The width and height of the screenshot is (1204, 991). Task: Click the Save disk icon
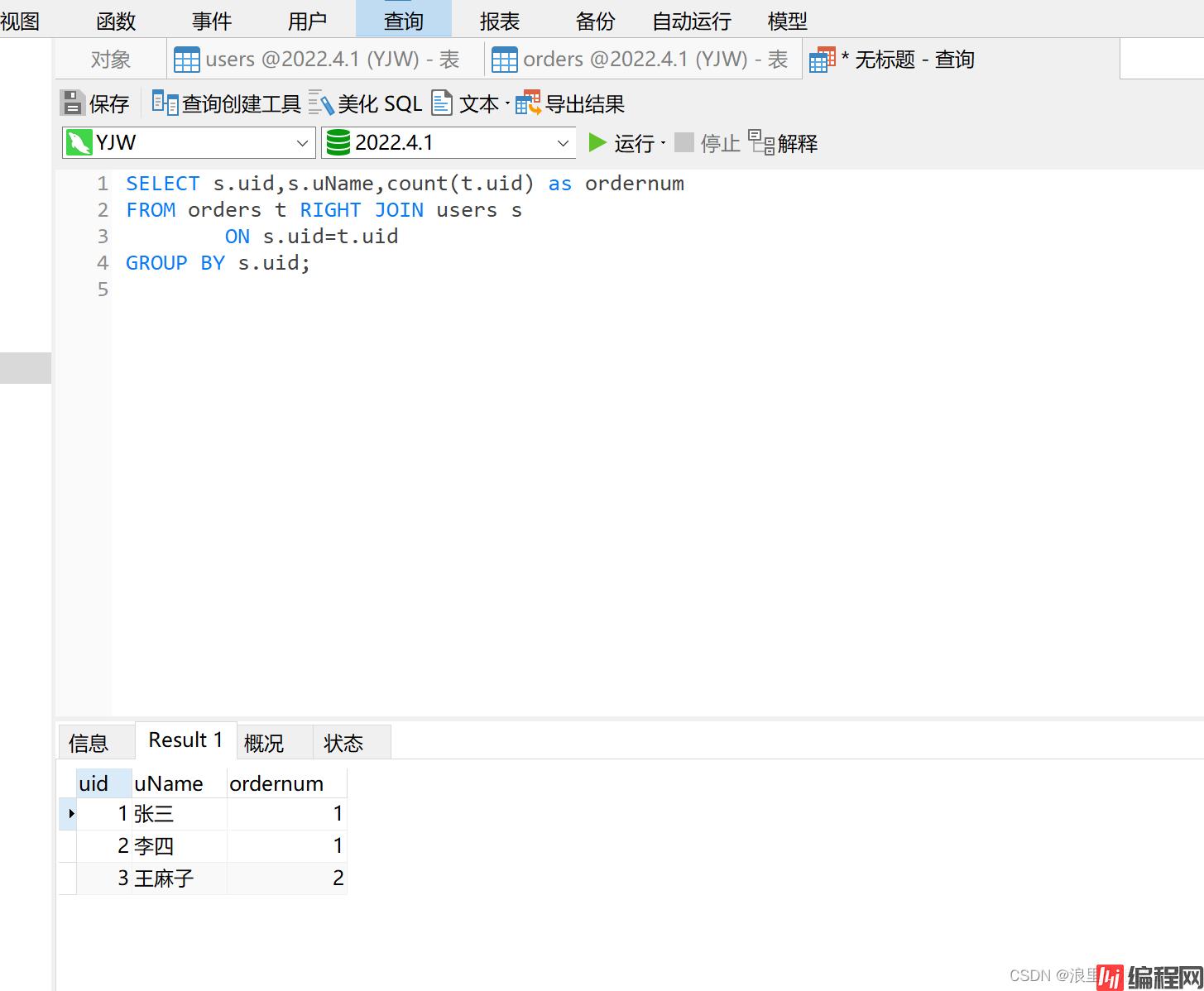[73, 103]
